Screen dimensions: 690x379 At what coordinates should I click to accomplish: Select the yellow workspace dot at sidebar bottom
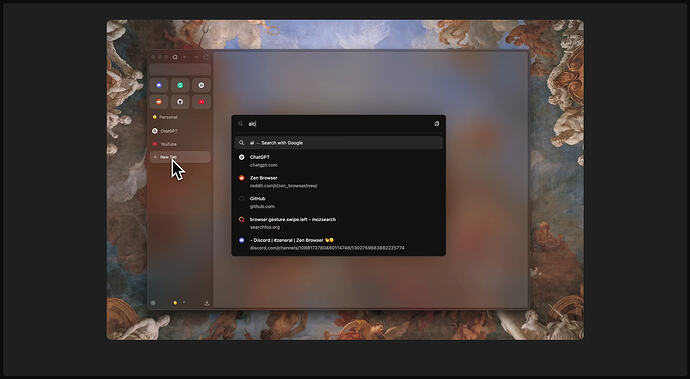click(x=175, y=303)
